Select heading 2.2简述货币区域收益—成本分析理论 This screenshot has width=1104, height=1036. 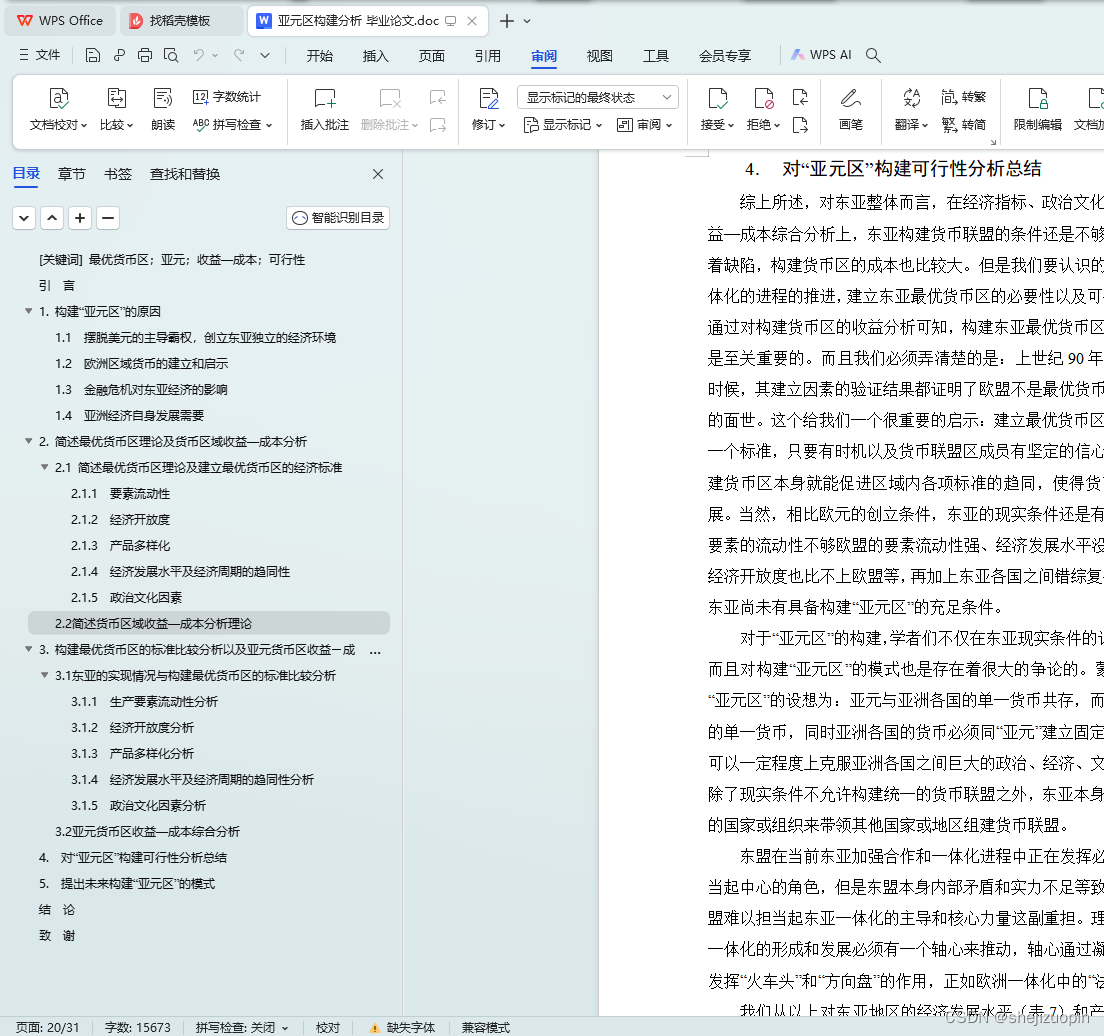coord(208,623)
